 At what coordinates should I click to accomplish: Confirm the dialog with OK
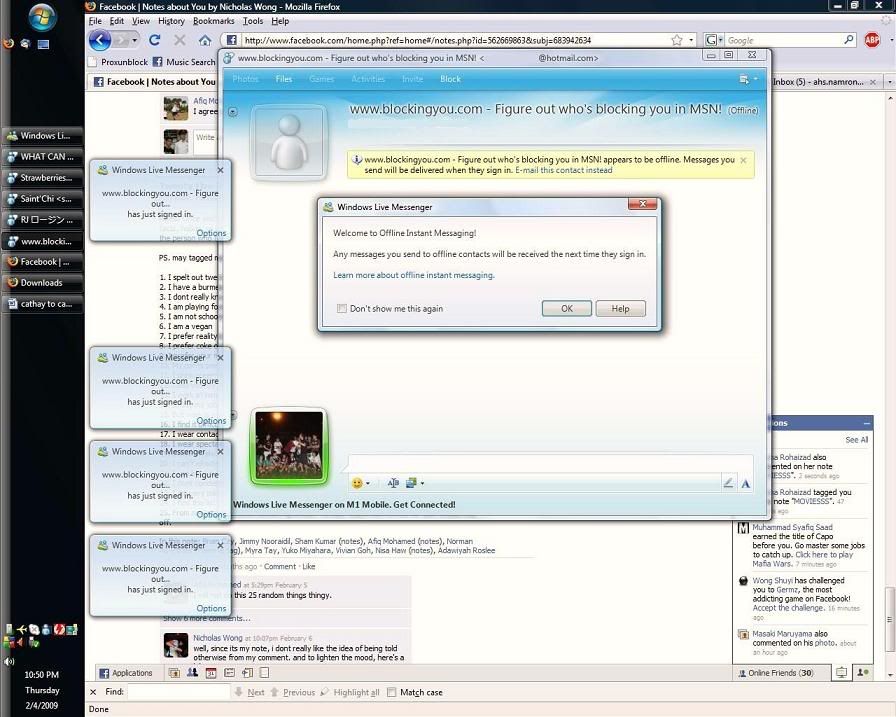[x=566, y=309]
